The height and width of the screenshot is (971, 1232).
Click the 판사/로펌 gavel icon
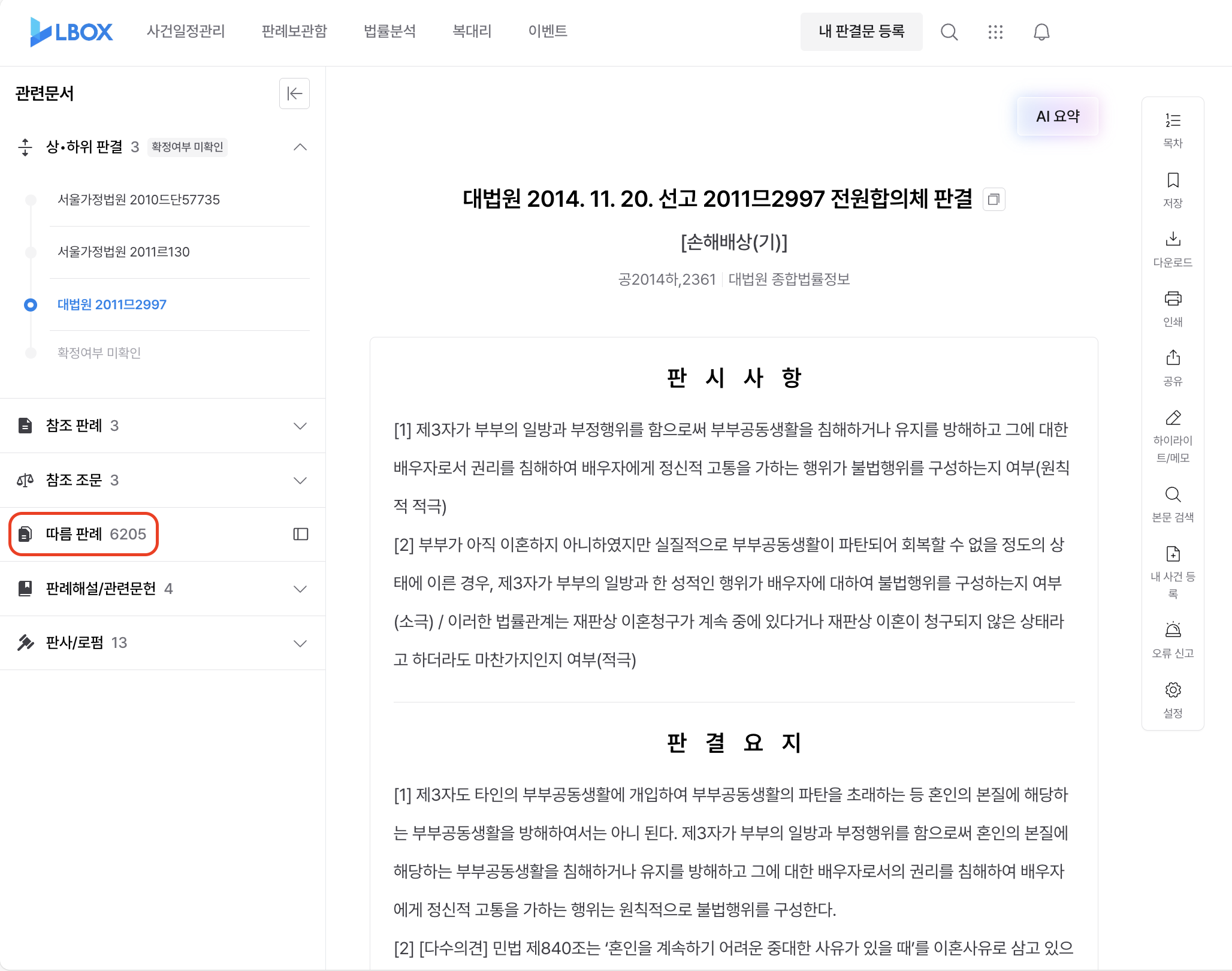pyautogui.click(x=25, y=643)
